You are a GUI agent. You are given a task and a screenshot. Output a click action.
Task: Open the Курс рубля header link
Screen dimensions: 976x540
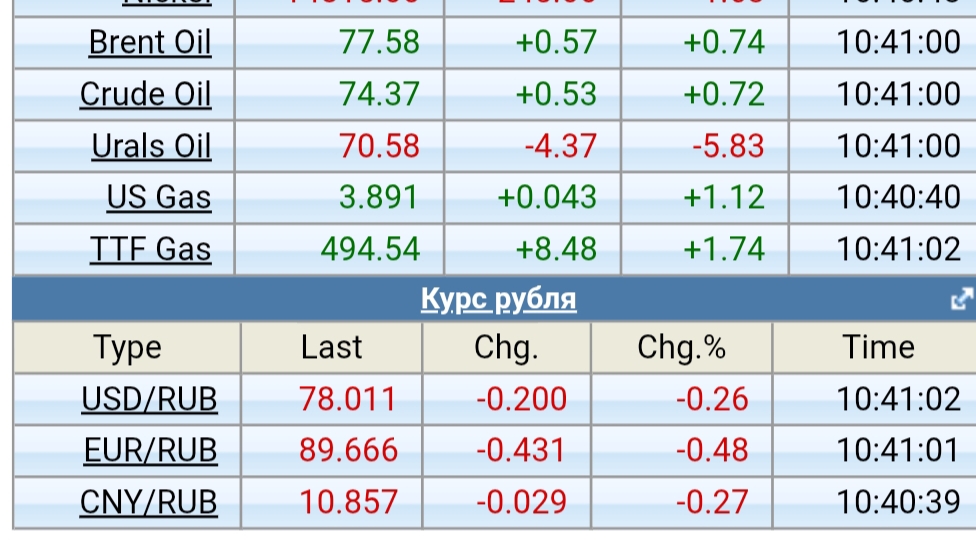point(498,299)
